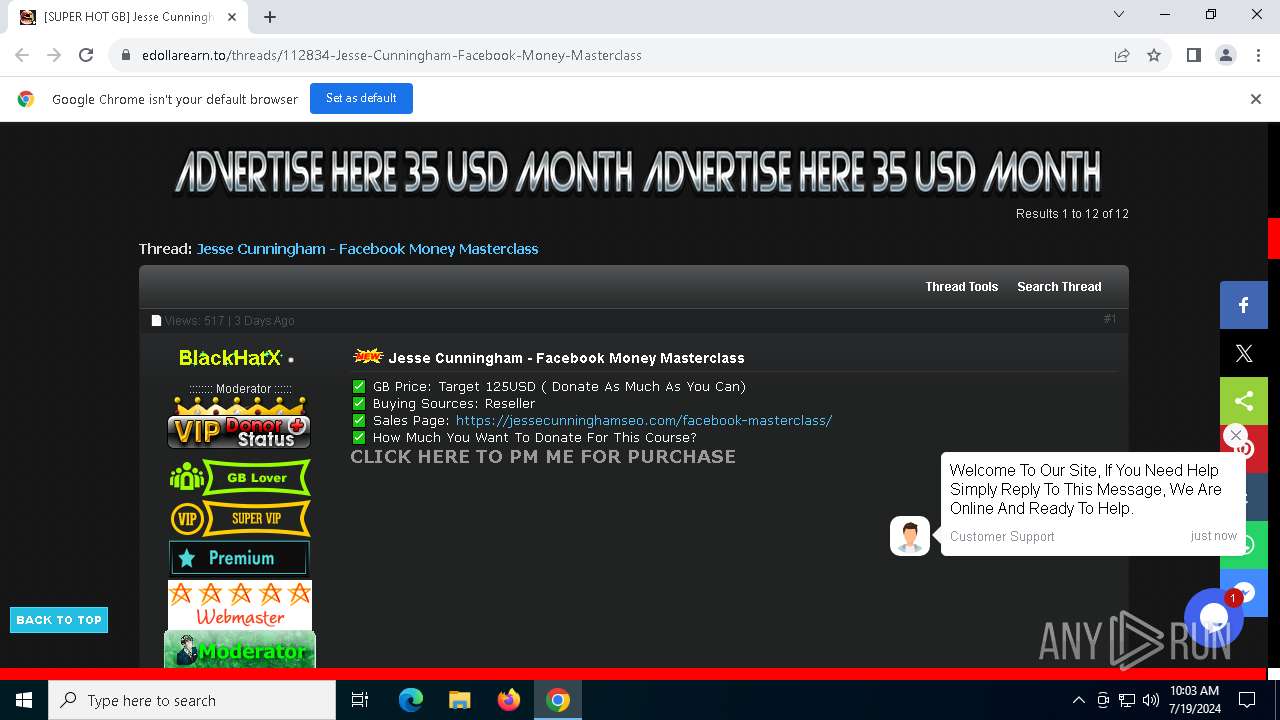Screen dimensions: 1280x720
Task: Click Here To PM Me For Purchase
Action: (x=543, y=456)
